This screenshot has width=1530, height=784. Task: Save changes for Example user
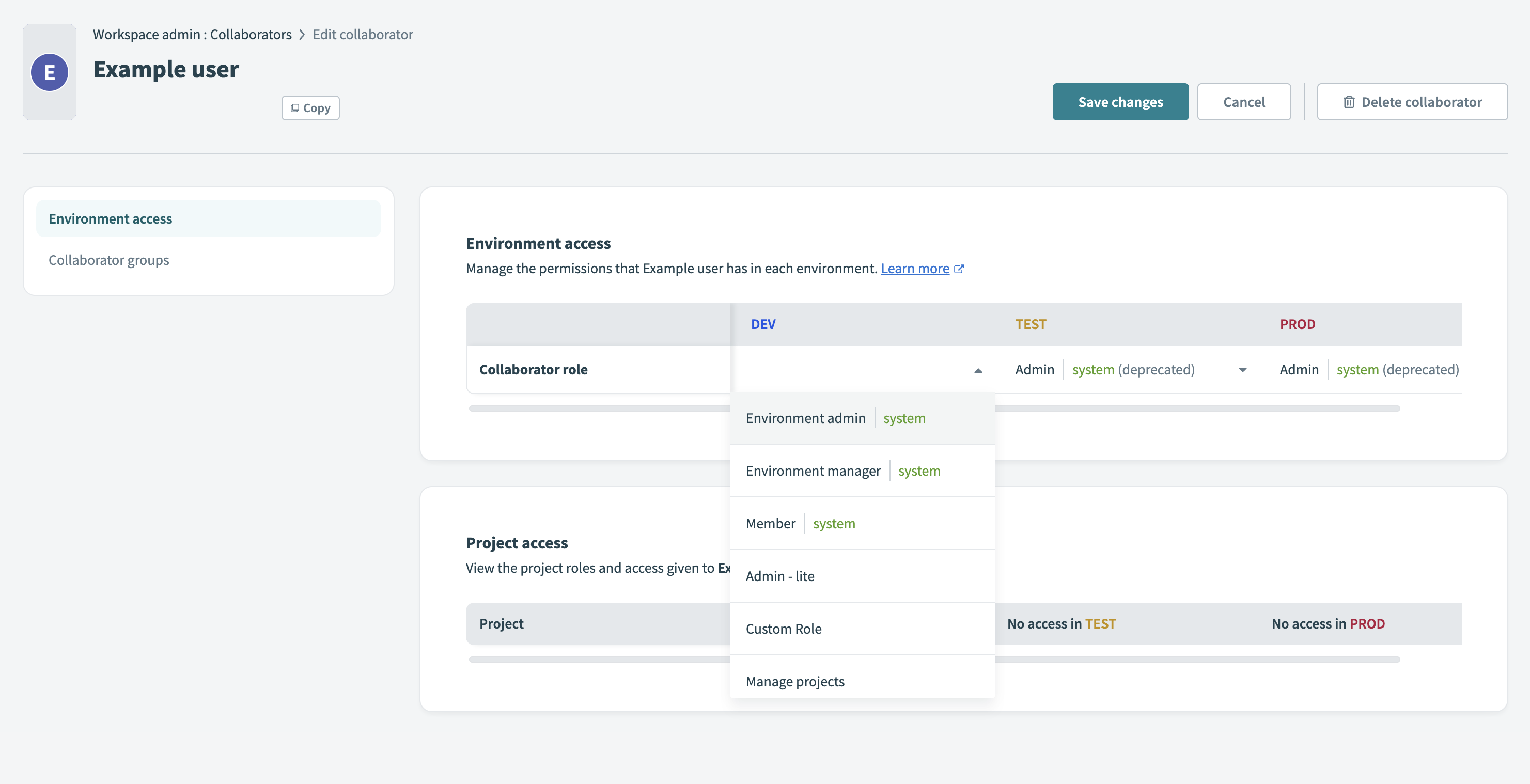coord(1120,102)
